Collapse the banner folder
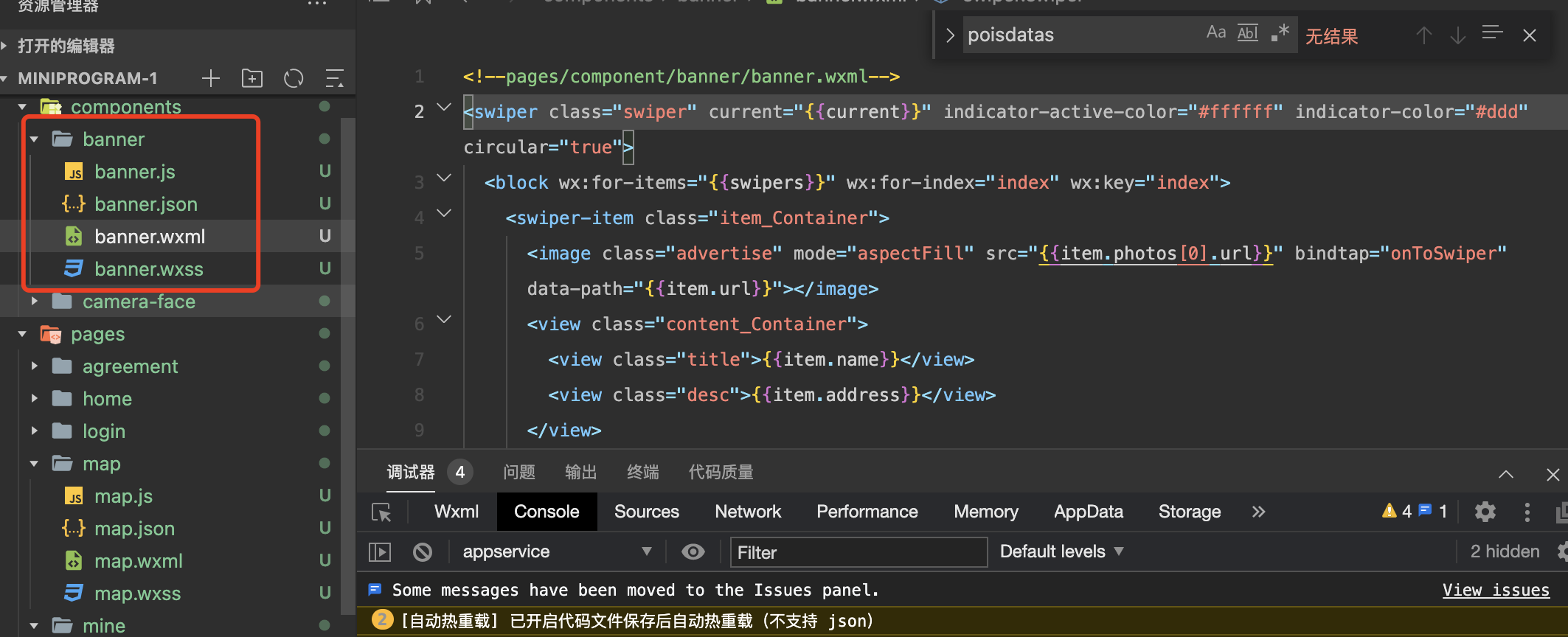The image size is (1568, 637). coord(35,139)
